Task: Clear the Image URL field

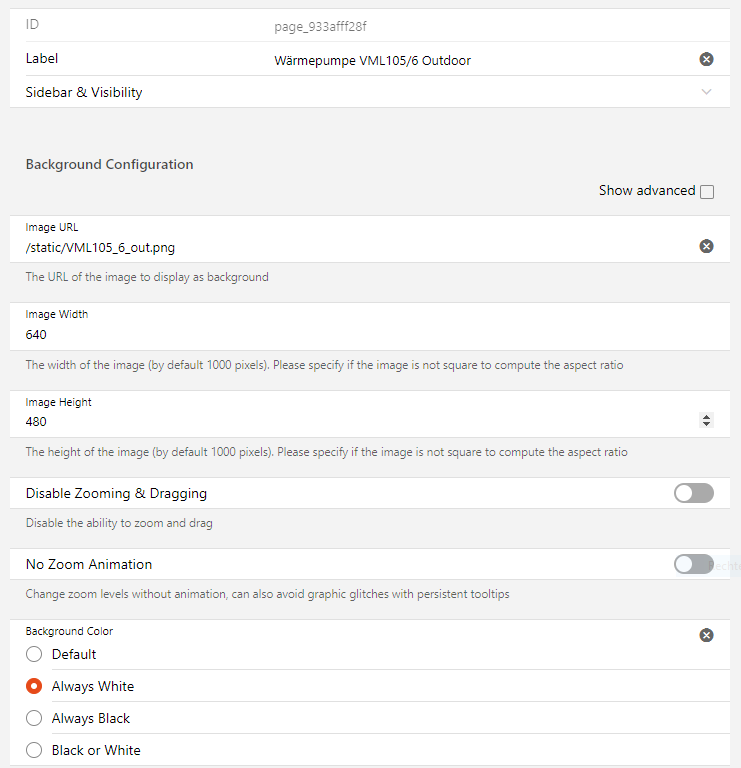Action: [x=706, y=247]
